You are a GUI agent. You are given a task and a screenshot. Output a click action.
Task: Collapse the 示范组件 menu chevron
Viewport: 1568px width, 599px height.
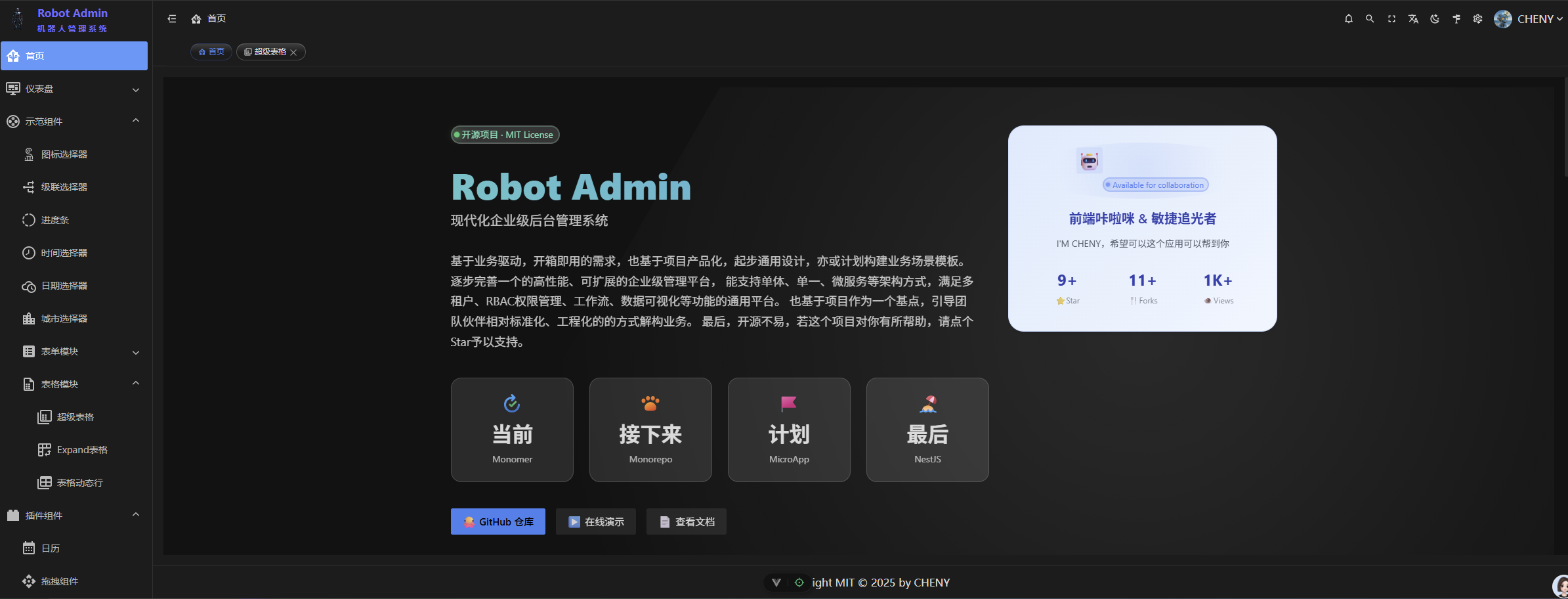[x=136, y=121]
